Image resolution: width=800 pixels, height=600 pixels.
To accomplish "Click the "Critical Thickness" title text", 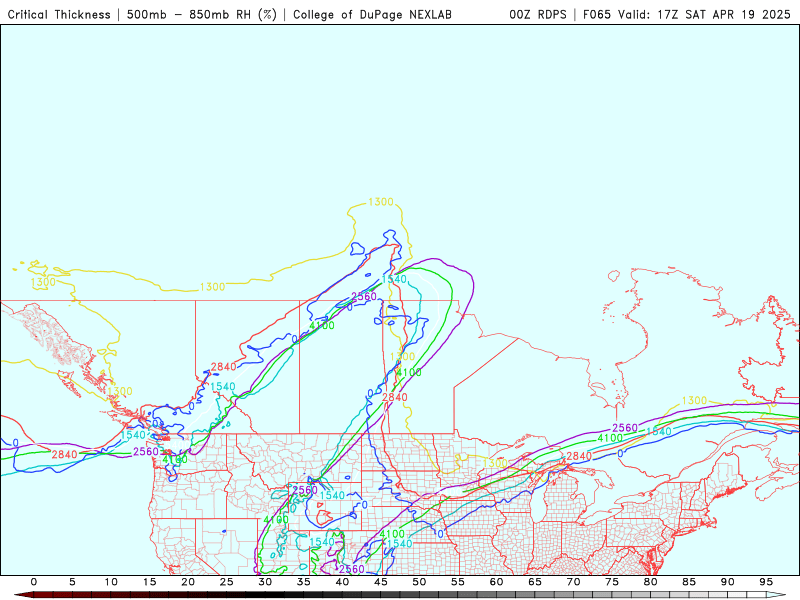I will [x=59, y=14].
